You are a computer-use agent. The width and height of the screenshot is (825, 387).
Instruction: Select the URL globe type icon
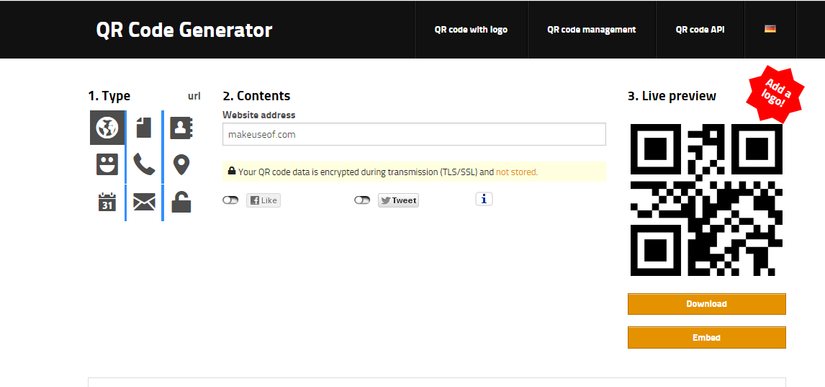107,127
